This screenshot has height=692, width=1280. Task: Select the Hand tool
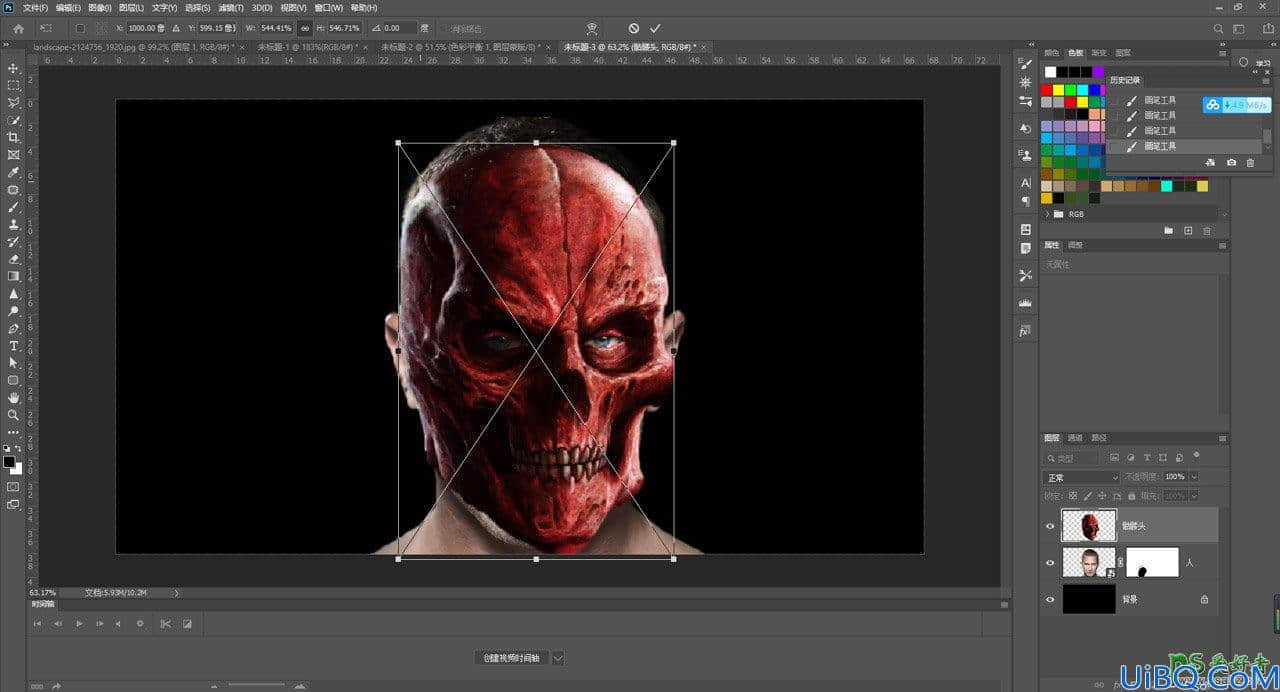coord(14,397)
